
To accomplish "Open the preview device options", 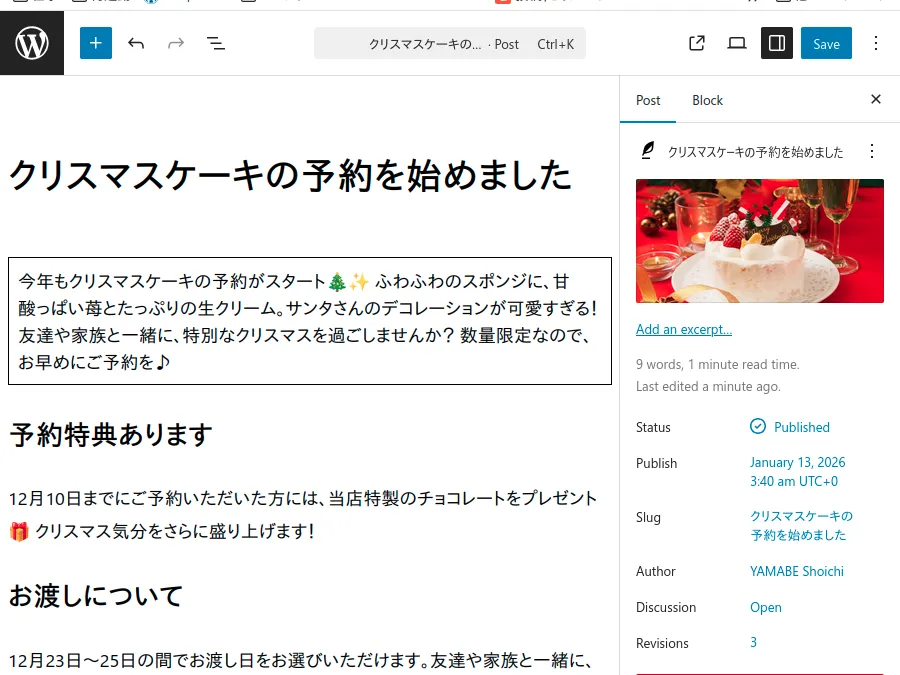I will coord(737,43).
